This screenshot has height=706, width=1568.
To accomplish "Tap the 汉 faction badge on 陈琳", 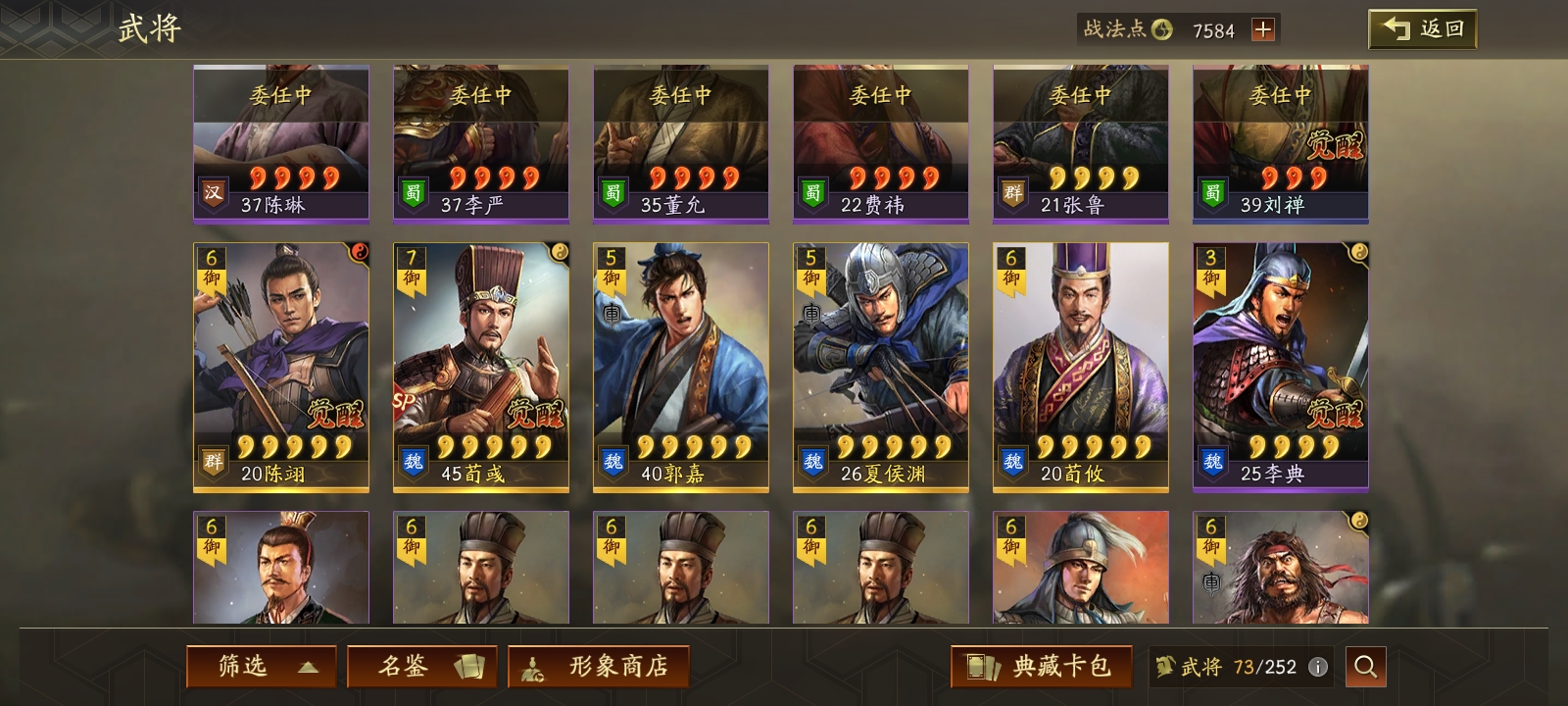I will (x=214, y=193).
